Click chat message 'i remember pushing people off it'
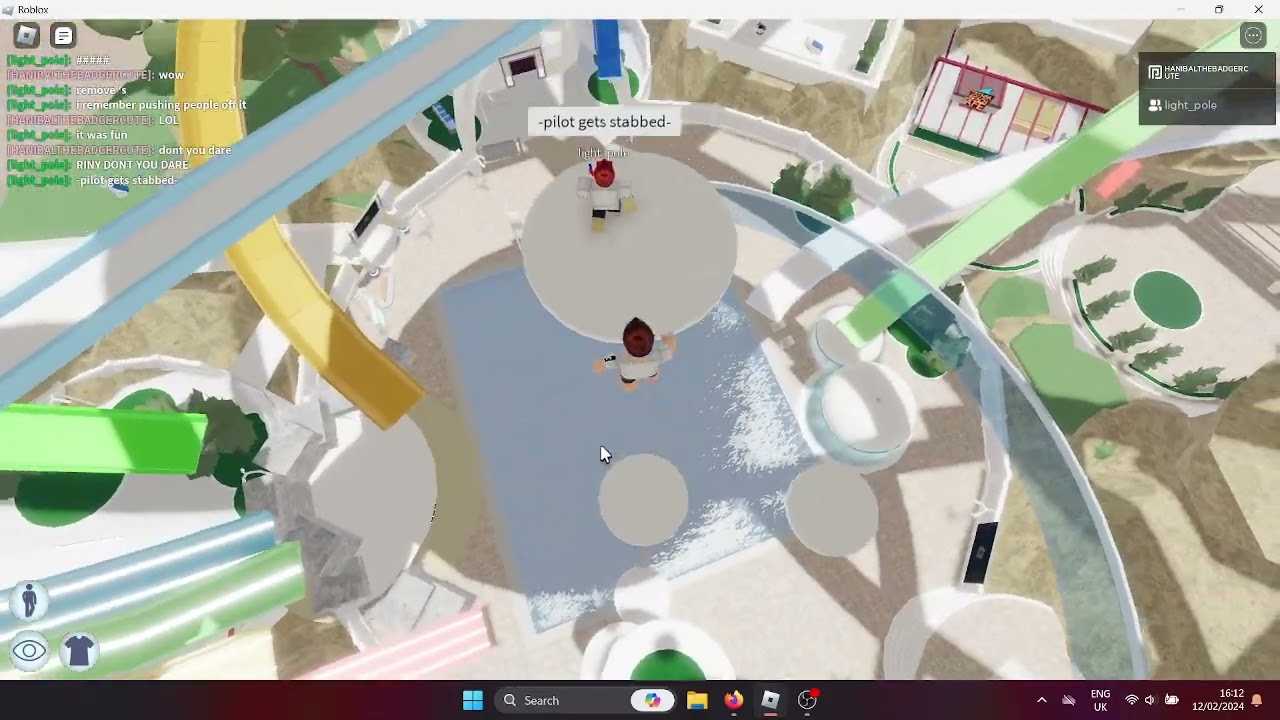This screenshot has width=1280, height=720. tap(161, 105)
